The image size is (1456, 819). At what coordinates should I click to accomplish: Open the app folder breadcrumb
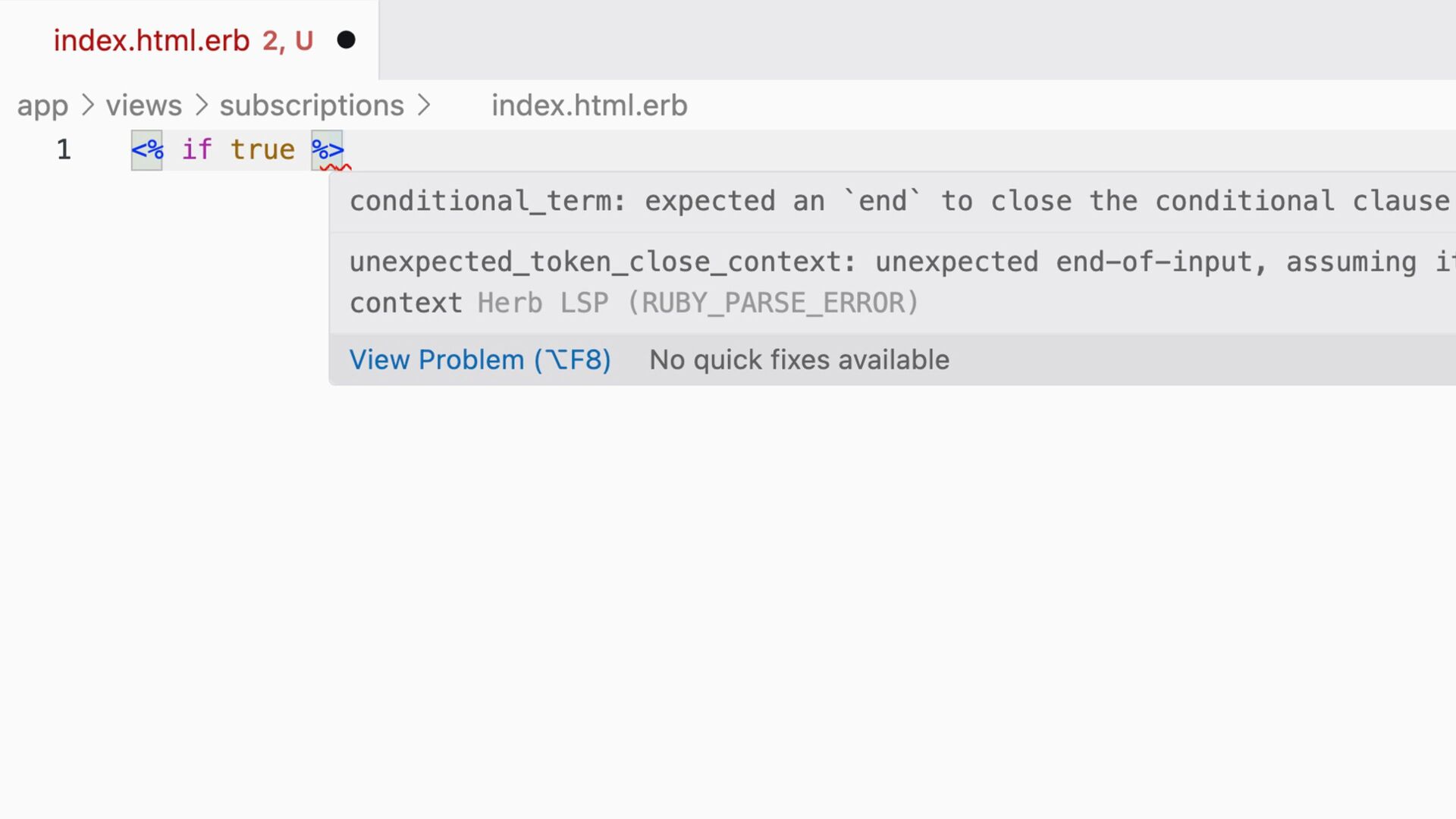click(42, 105)
